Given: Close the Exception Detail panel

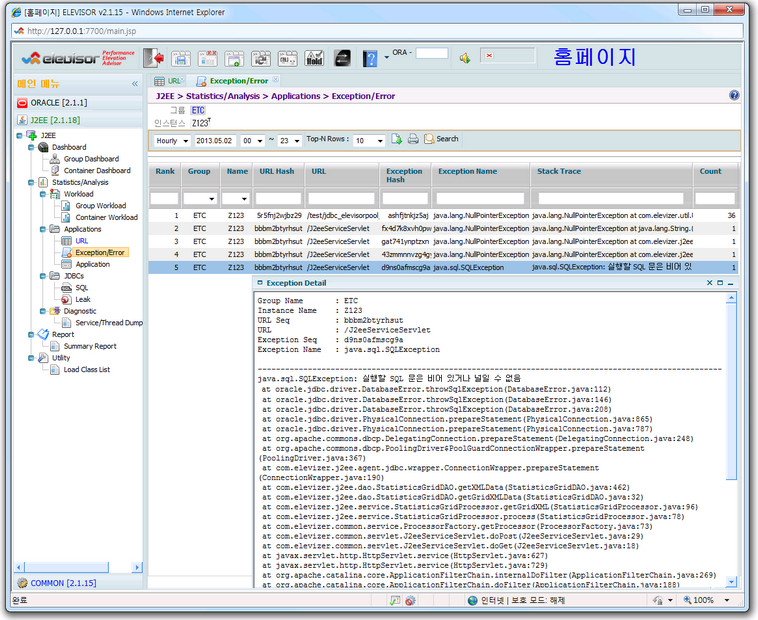Looking at the screenshot, I should coord(709,283).
